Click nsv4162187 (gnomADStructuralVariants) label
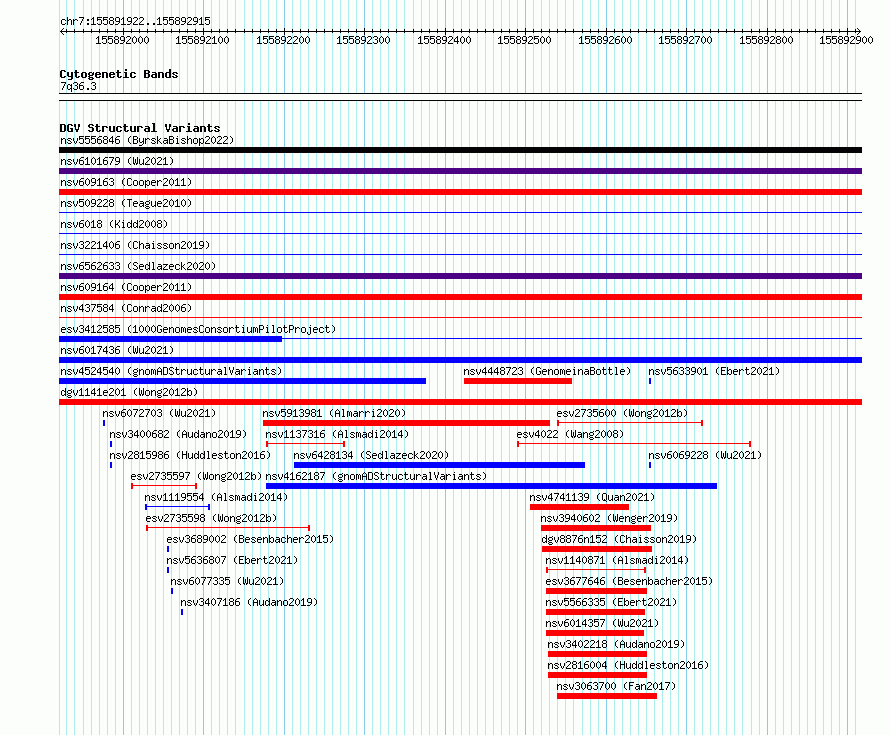This screenshot has height=735, width=890. coord(376,476)
